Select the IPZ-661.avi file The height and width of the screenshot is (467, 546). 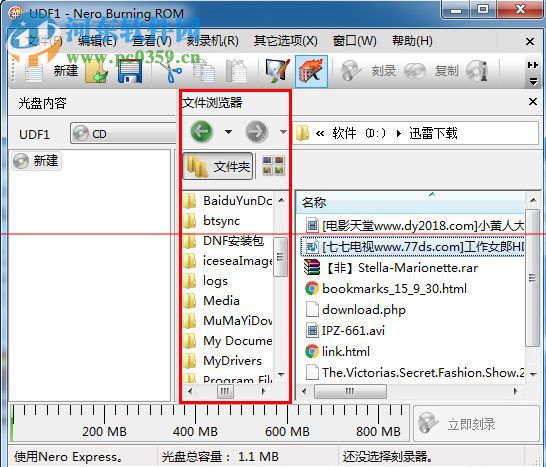coord(345,330)
